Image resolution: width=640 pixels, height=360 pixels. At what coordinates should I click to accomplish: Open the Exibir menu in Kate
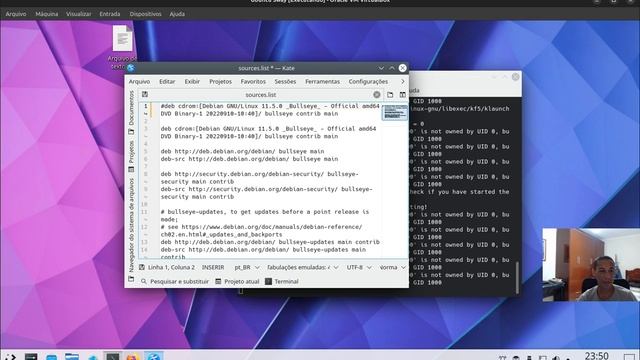pos(192,82)
